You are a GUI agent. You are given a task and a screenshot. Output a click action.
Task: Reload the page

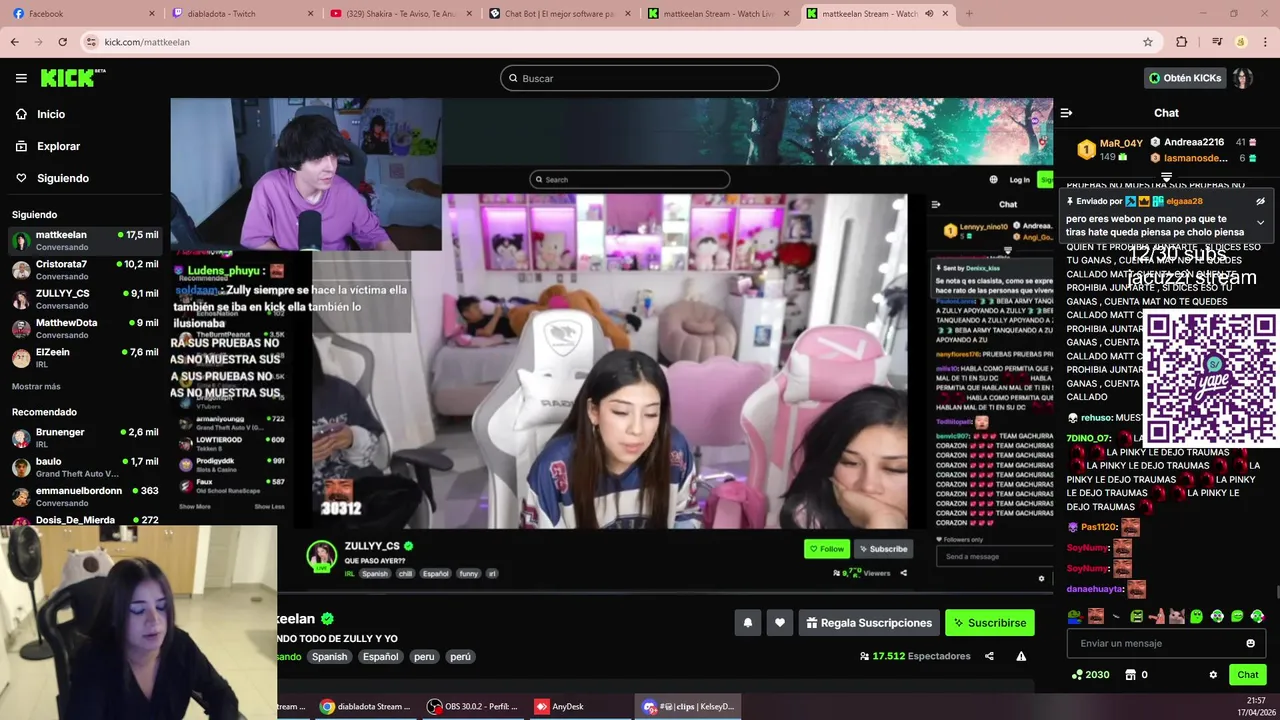(62, 42)
